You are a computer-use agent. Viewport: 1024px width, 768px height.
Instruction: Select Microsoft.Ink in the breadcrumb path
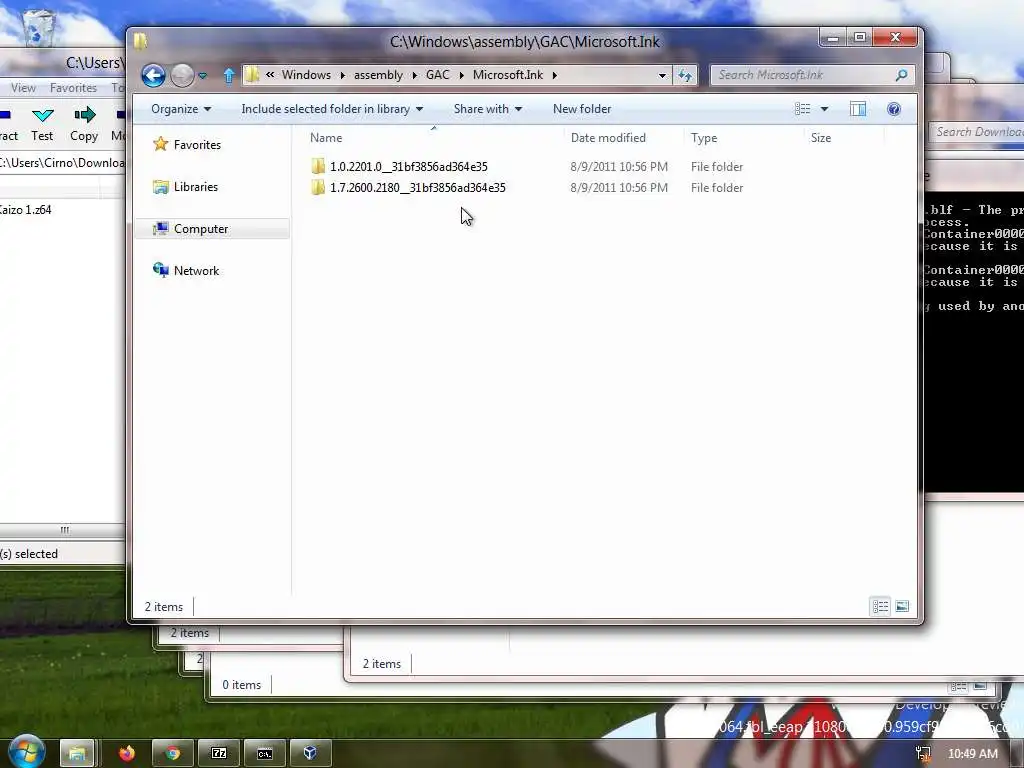click(x=508, y=74)
